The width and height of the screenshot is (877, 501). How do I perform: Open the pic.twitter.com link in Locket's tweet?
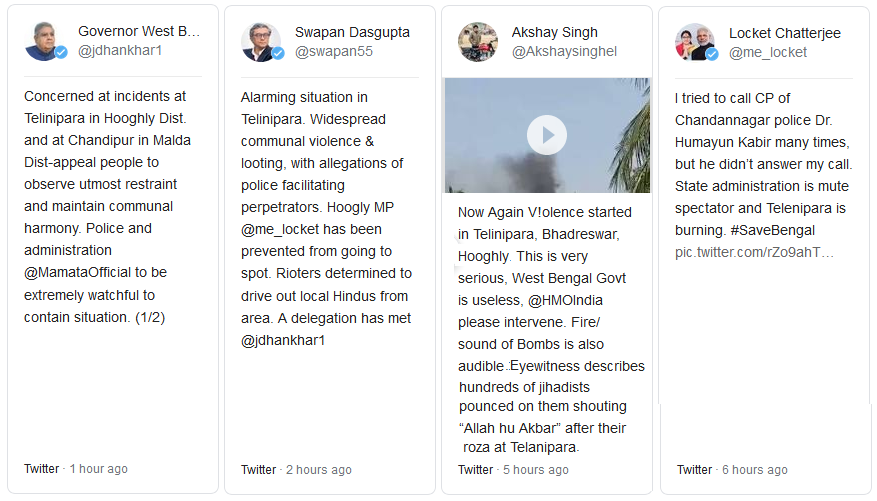(754, 252)
